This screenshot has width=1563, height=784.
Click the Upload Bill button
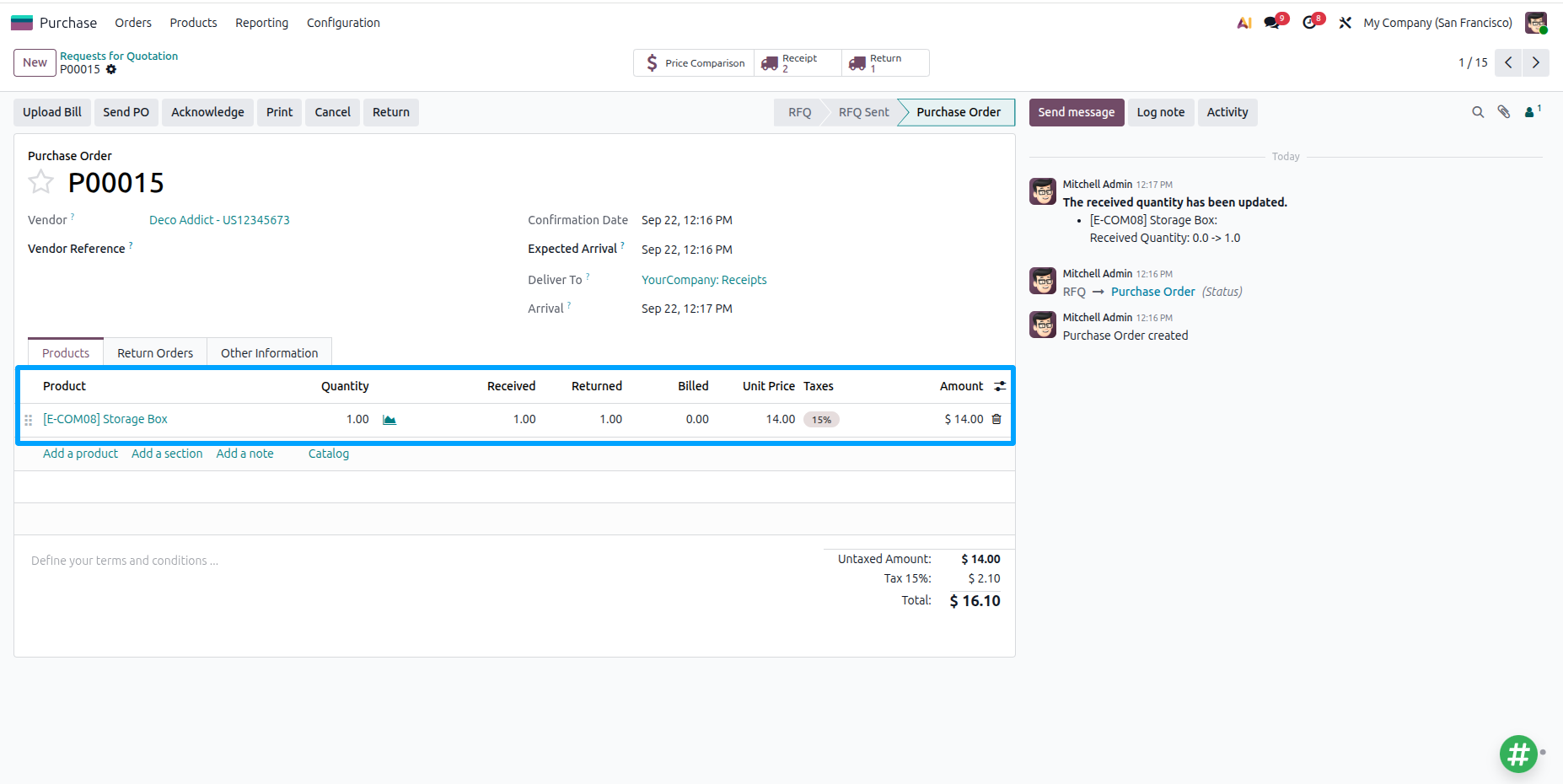[52, 112]
